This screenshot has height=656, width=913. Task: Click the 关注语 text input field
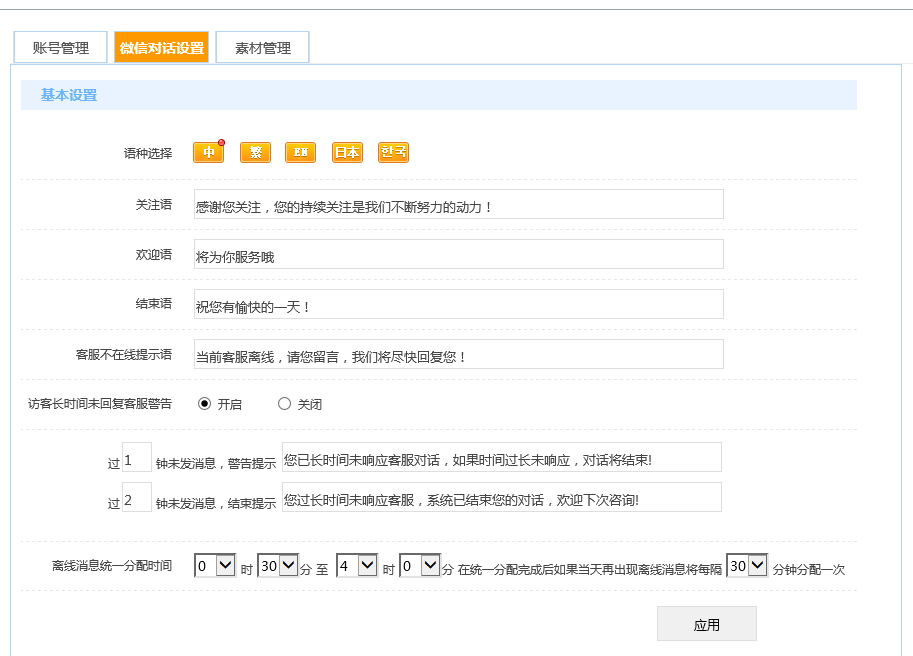458,203
